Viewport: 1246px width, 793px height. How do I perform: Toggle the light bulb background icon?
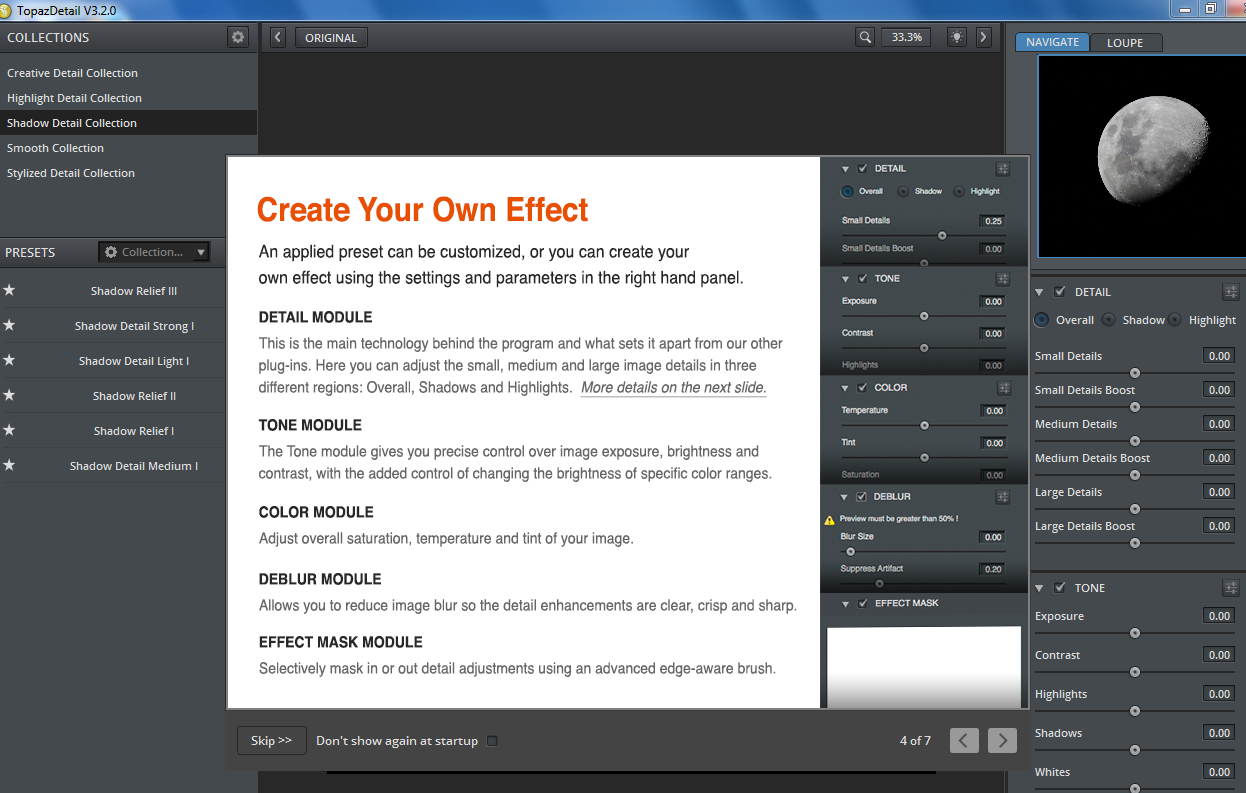[957, 37]
